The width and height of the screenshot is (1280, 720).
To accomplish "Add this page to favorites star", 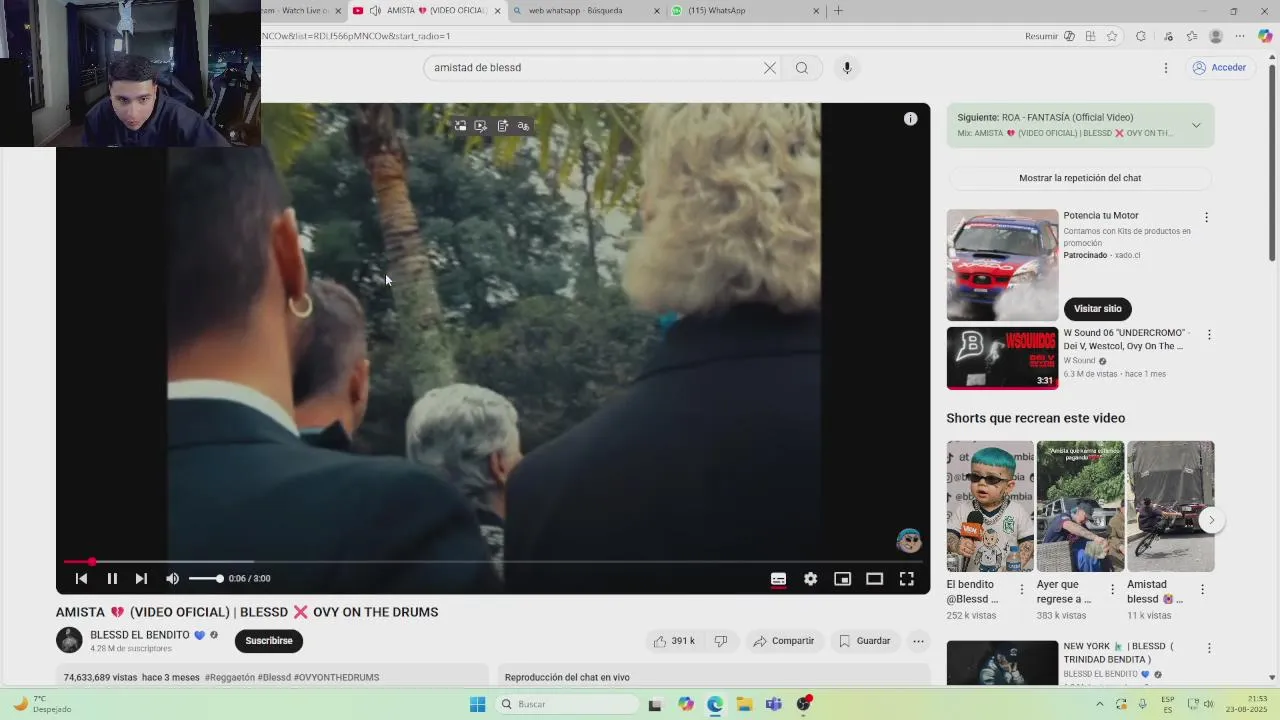I will (x=1112, y=36).
